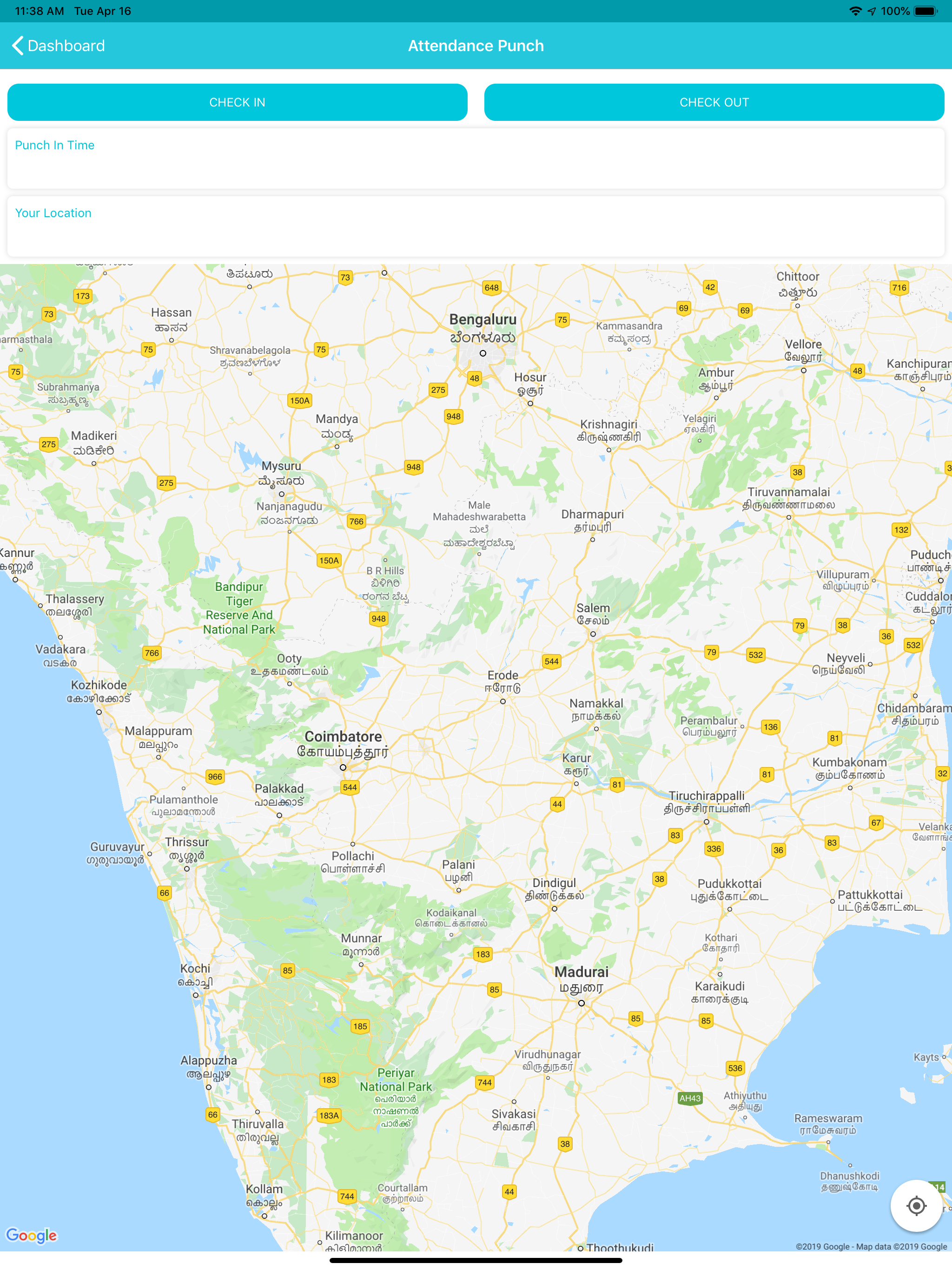The height and width of the screenshot is (1270, 952).
Task: Tap the highway 966 shield marker
Action: pos(215,777)
